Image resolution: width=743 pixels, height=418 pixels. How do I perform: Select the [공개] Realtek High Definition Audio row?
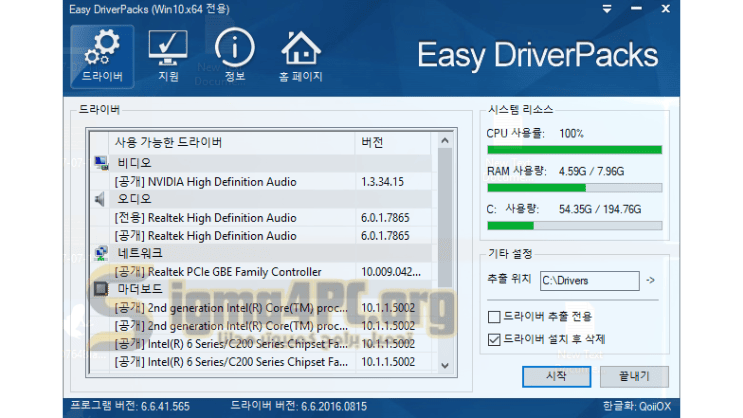(261, 236)
